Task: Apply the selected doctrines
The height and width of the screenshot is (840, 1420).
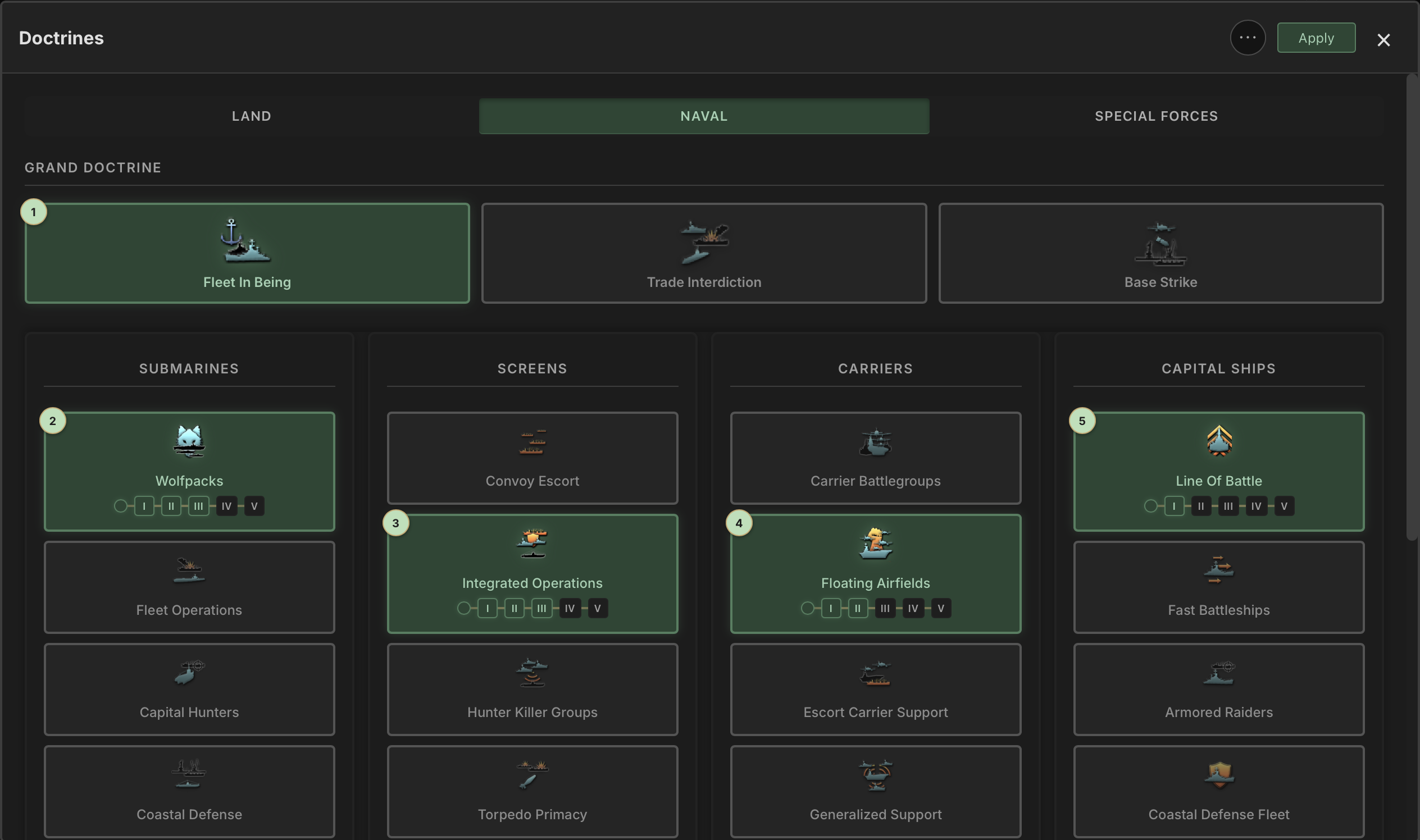Action: click(1316, 38)
